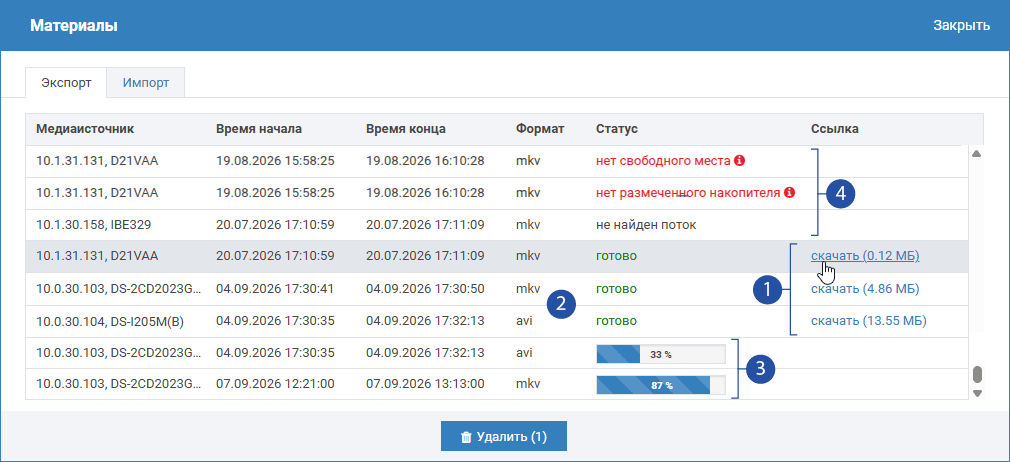
Task: Click annotation marker number 3
Action: (x=761, y=369)
